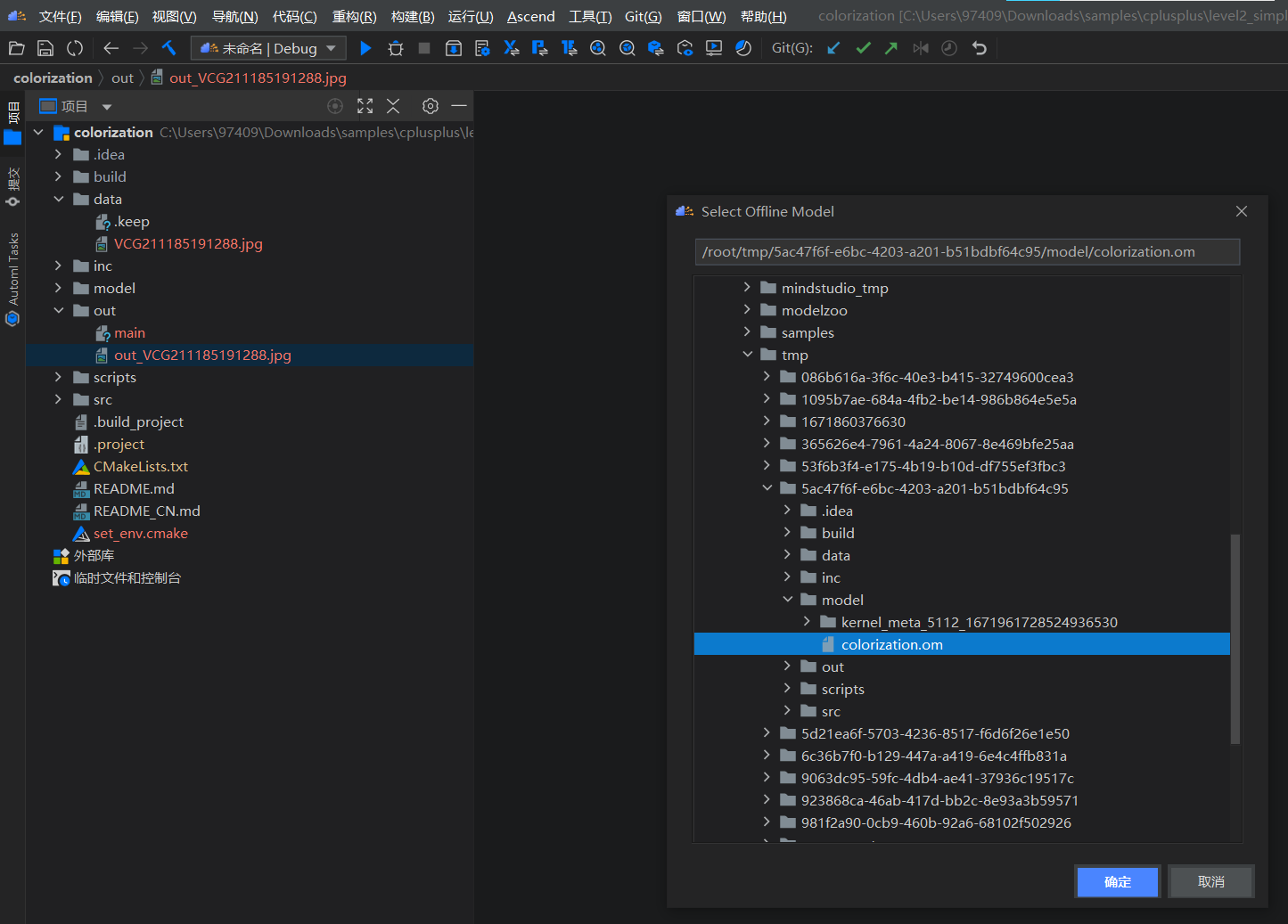The height and width of the screenshot is (924, 1288).
Task: Select README_CN.md in project tree
Action: tap(147, 511)
